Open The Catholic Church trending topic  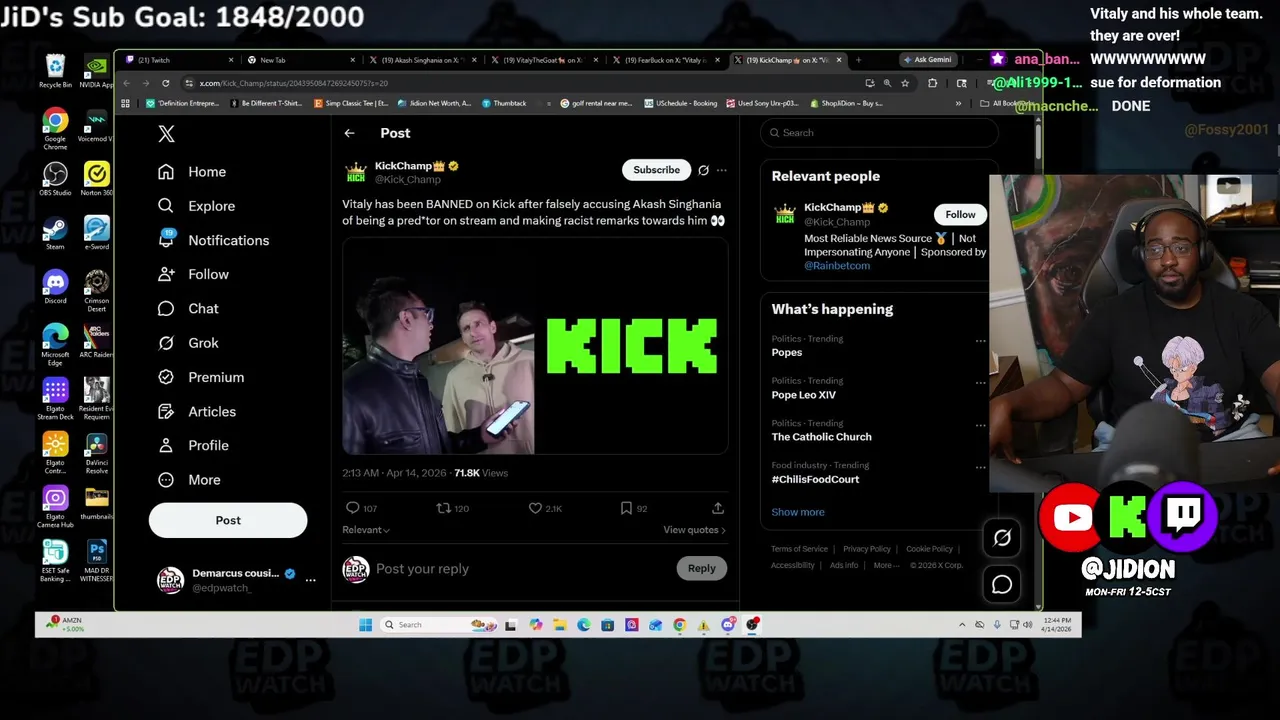(821, 437)
